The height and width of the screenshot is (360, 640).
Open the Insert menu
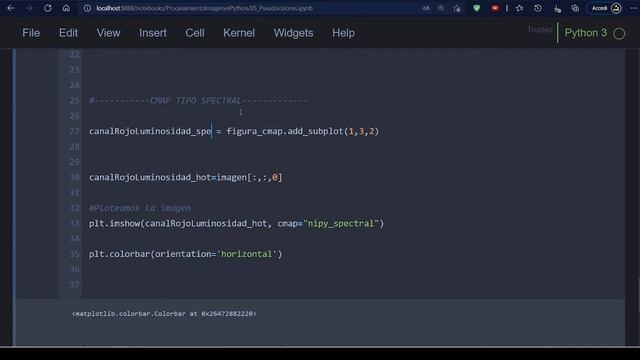[153, 33]
